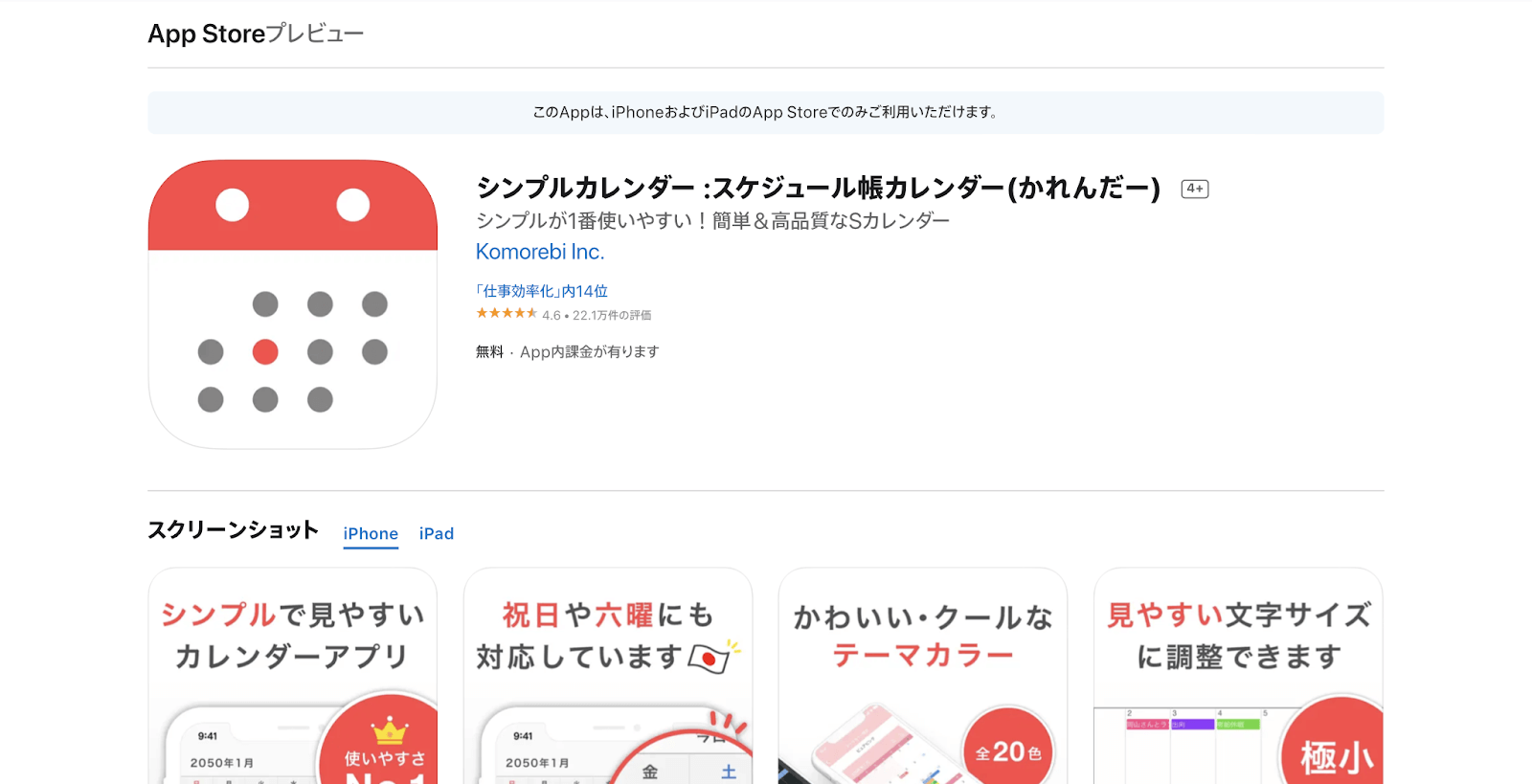1532x784 pixels.
Task: Click the star rating icons
Action: pyautogui.click(x=507, y=313)
